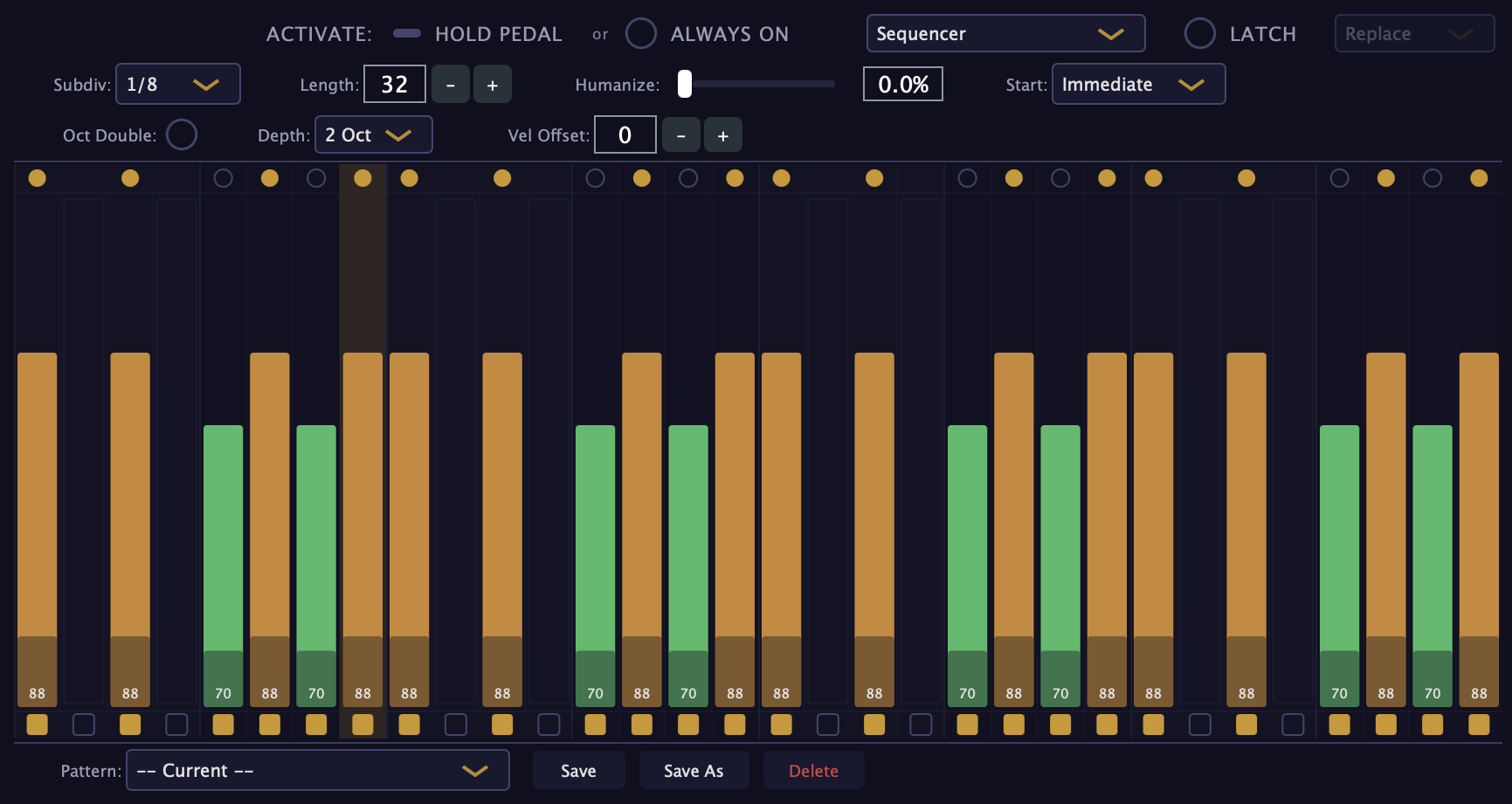Toggle the HOLD PEDAL activation switch

click(407, 34)
